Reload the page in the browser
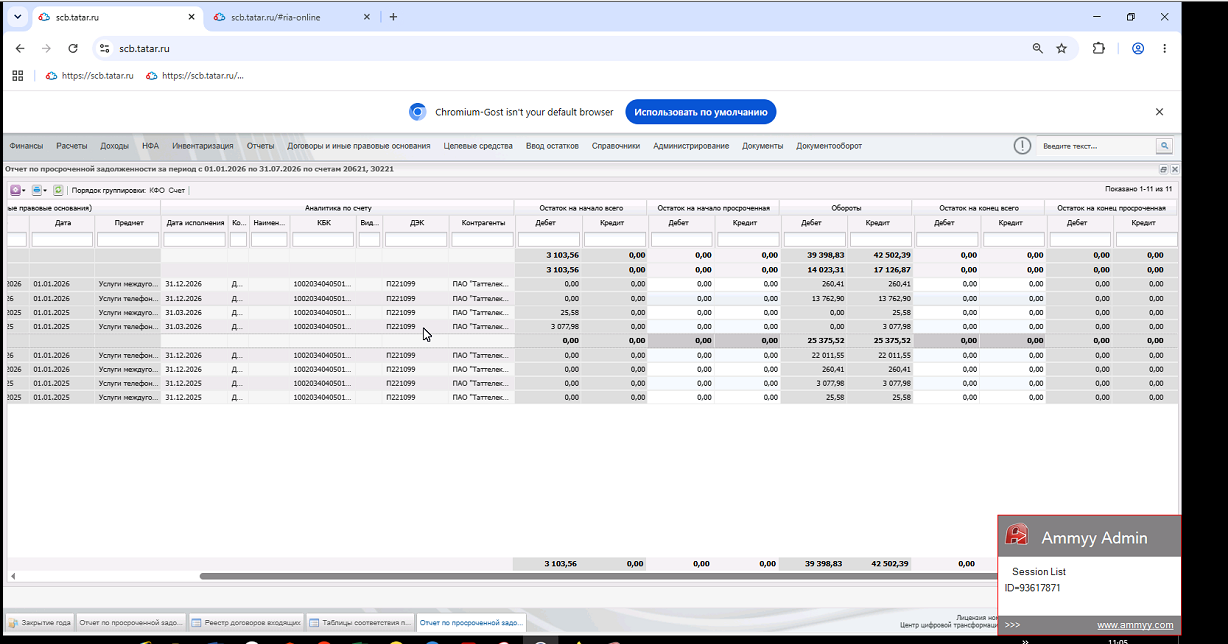Viewport: 1228px width, 644px height. pyautogui.click(x=73, y=48)
